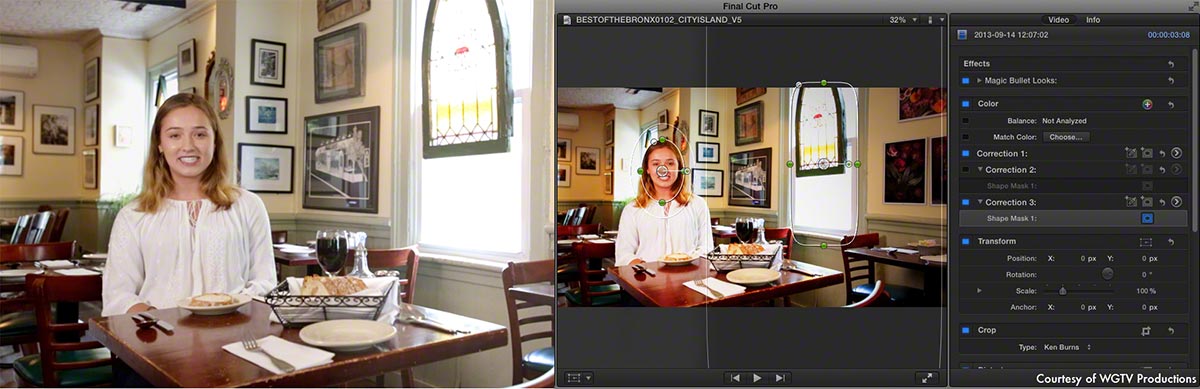Open Correction 2 color board arrow button
The image size is (1200, 389).
tap(1176, 170)
